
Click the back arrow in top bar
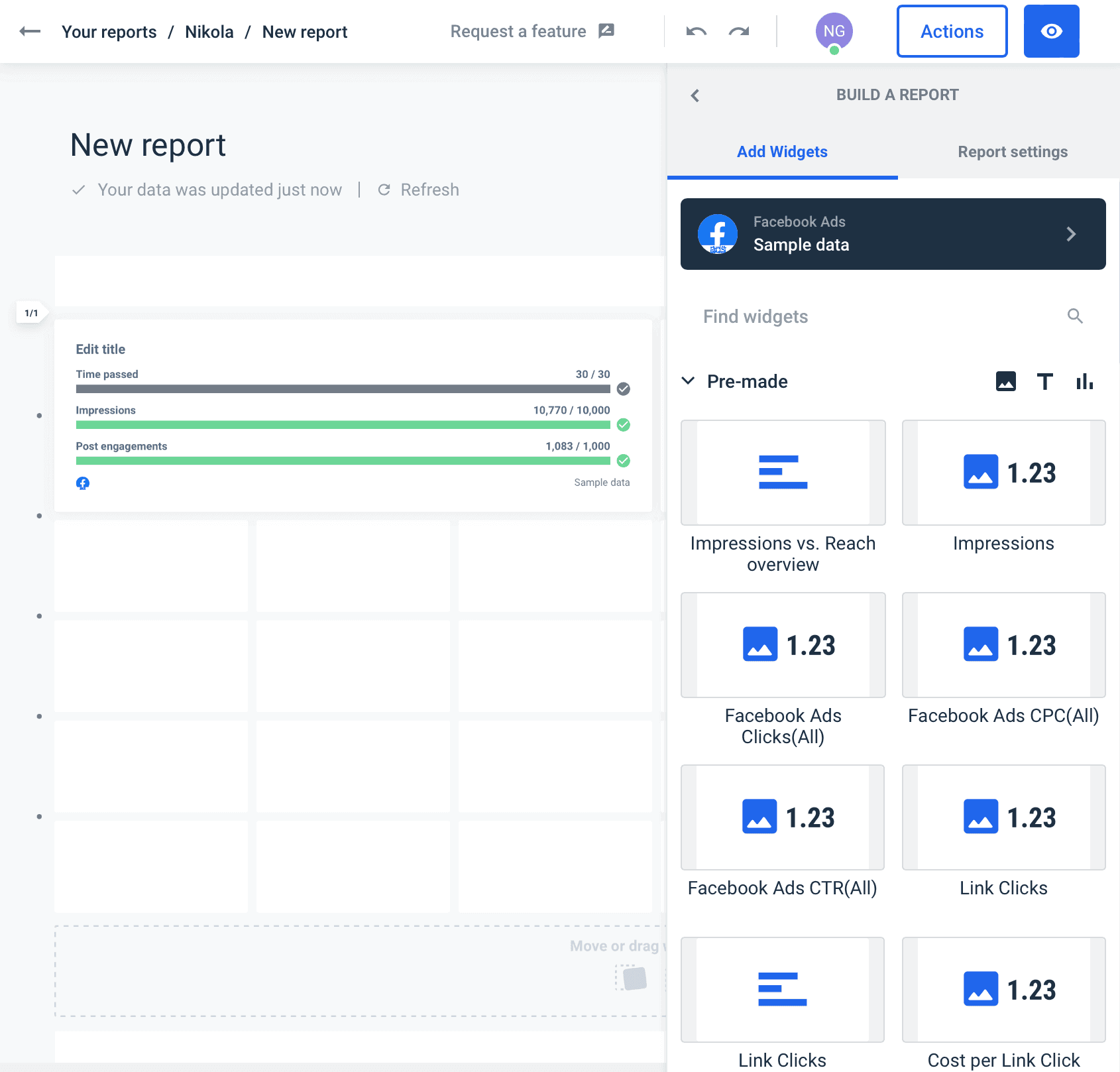click(30, 31)
